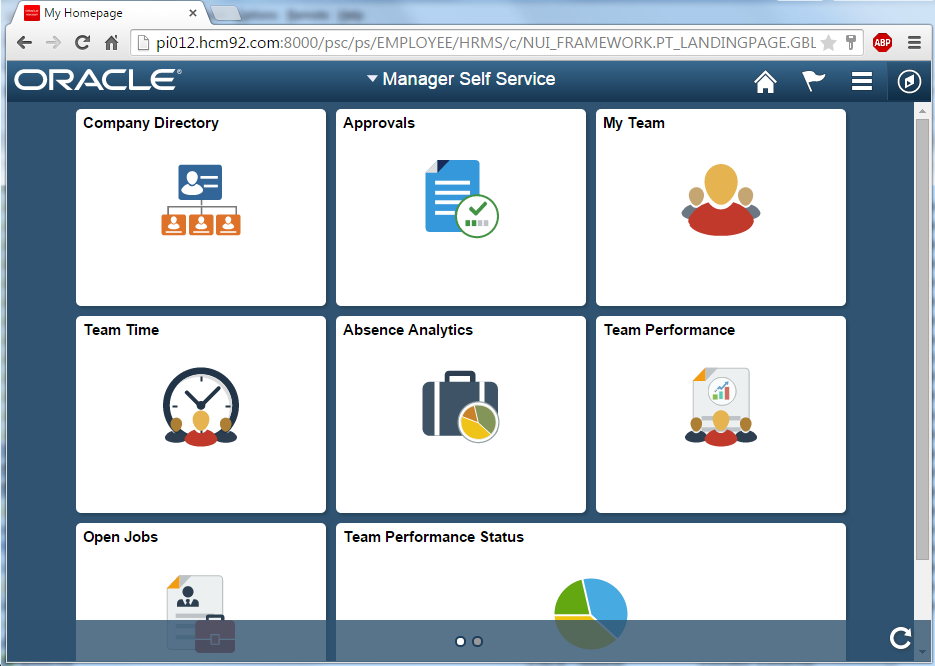Viewport: 935px width, 666px height.
Task: Open the NavBar compass menu
Action: click(x=909, y=81)
